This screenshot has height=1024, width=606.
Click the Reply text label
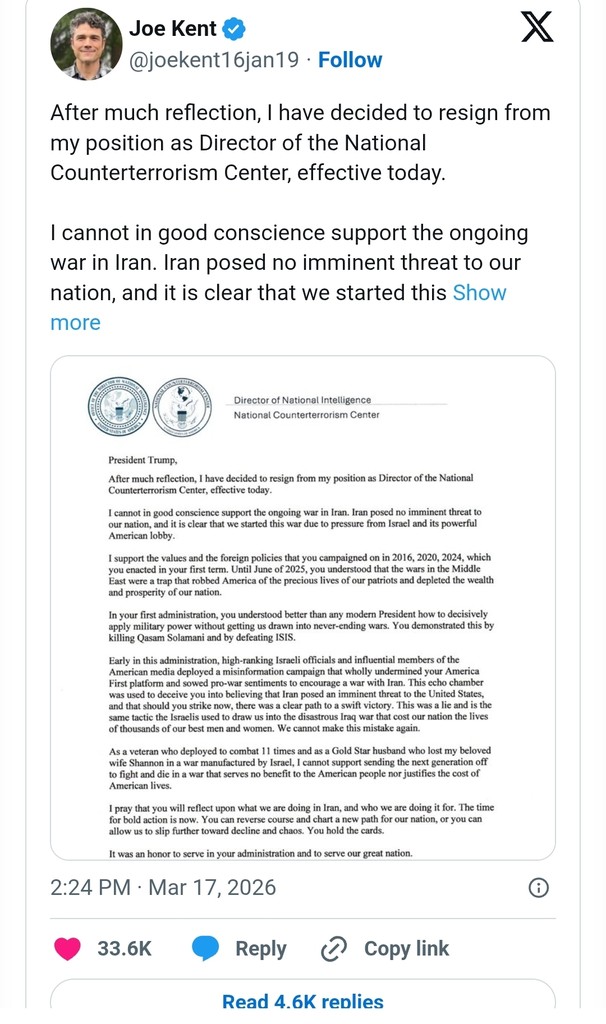point(261,948)
